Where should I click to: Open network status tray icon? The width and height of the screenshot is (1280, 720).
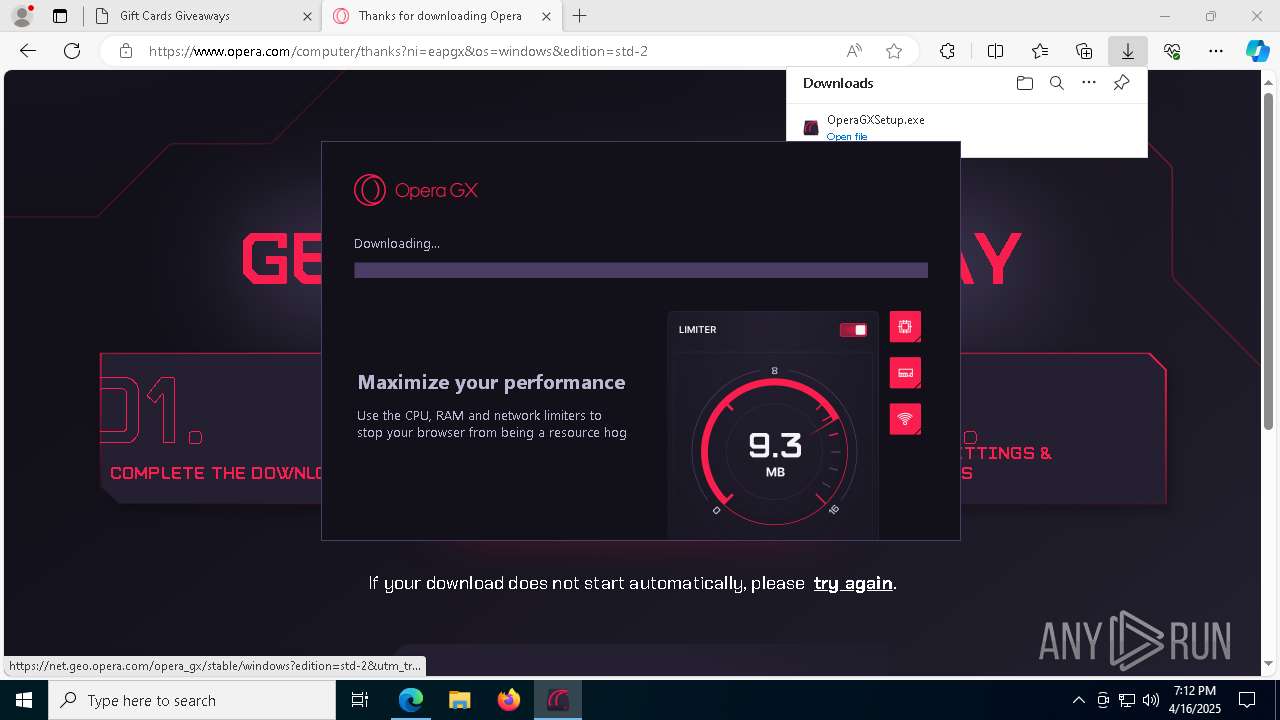tap(1127, 700)
